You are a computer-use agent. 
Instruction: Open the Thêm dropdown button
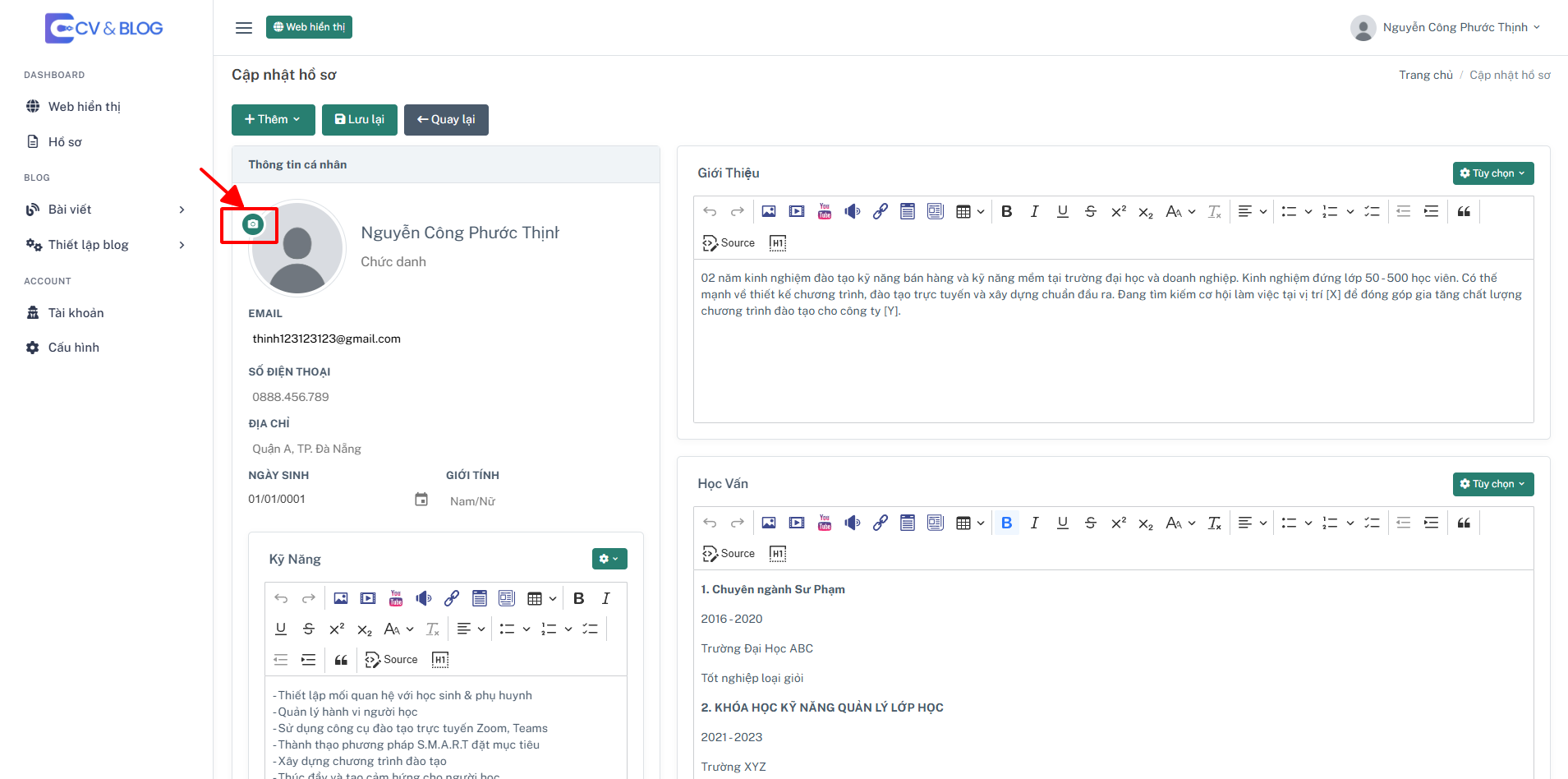273,119
